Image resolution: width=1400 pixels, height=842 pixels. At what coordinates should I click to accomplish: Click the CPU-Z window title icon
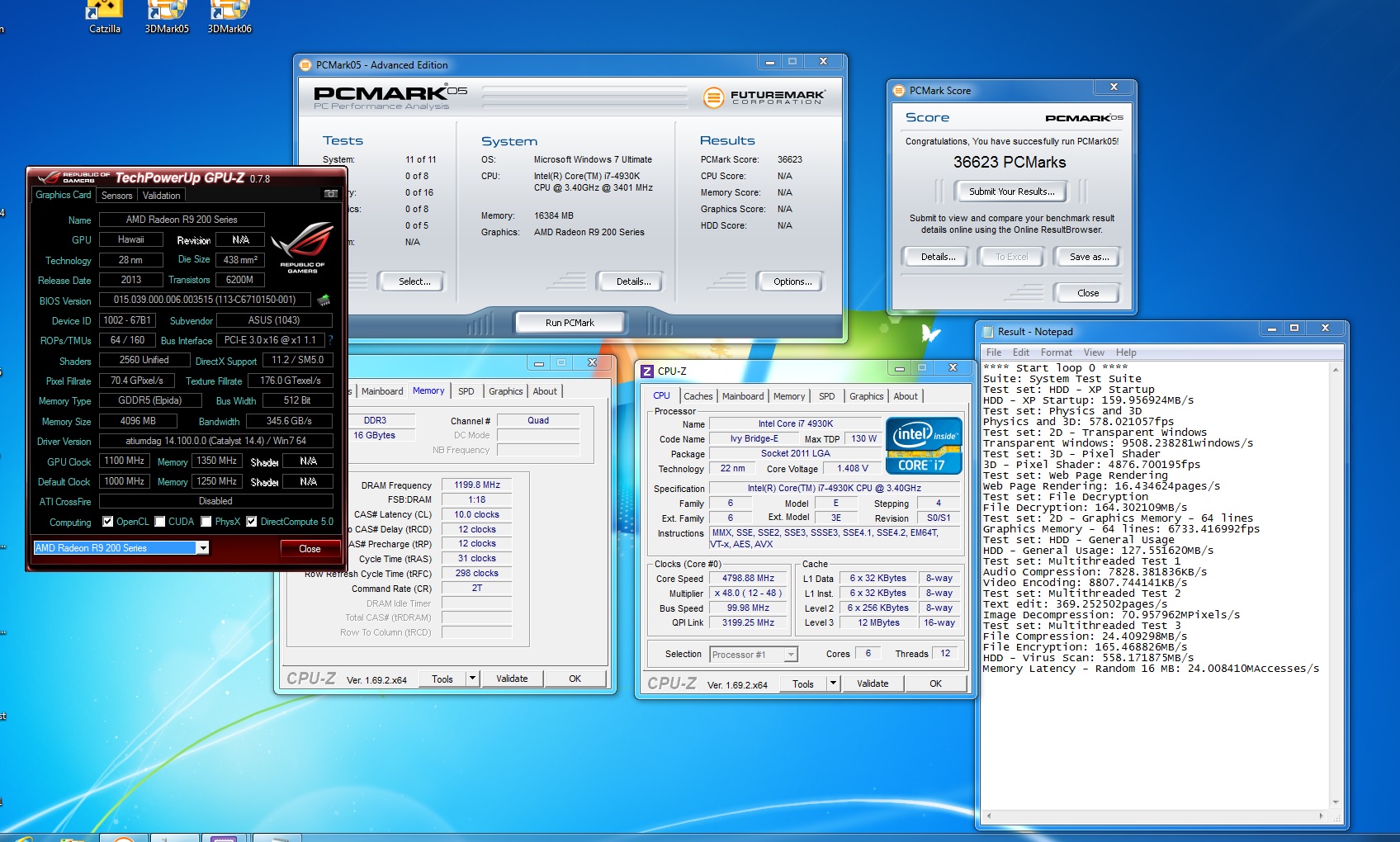[x=647, y=371]
